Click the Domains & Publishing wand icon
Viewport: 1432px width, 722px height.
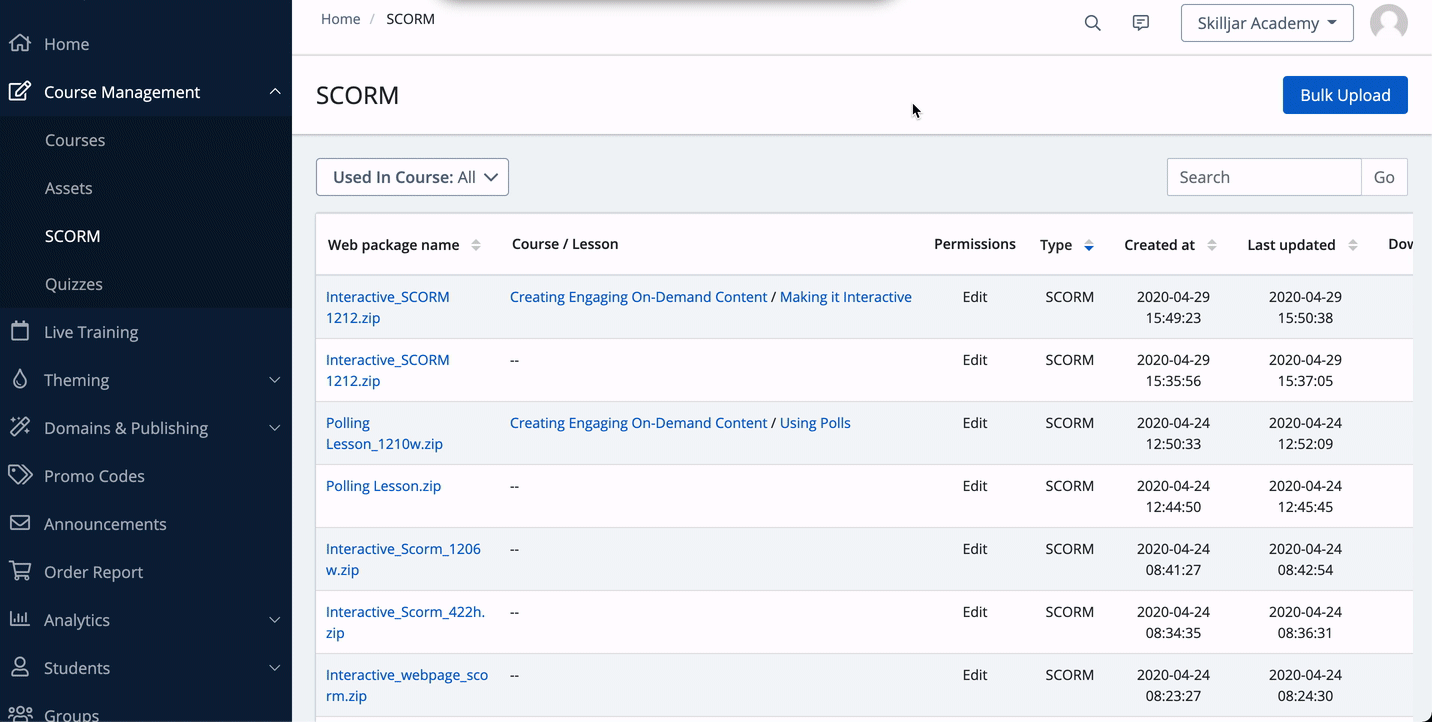19,427
